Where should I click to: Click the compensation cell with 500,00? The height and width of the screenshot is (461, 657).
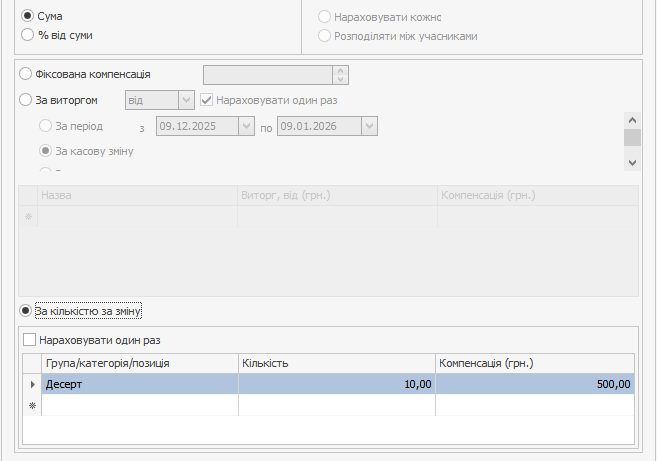(x=535, y=384)
